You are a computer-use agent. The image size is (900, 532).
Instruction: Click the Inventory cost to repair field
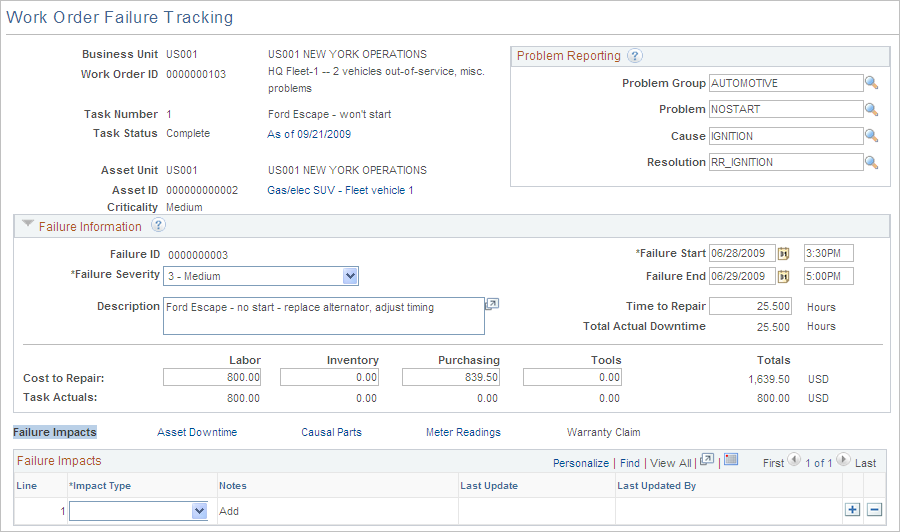(329, 377)
